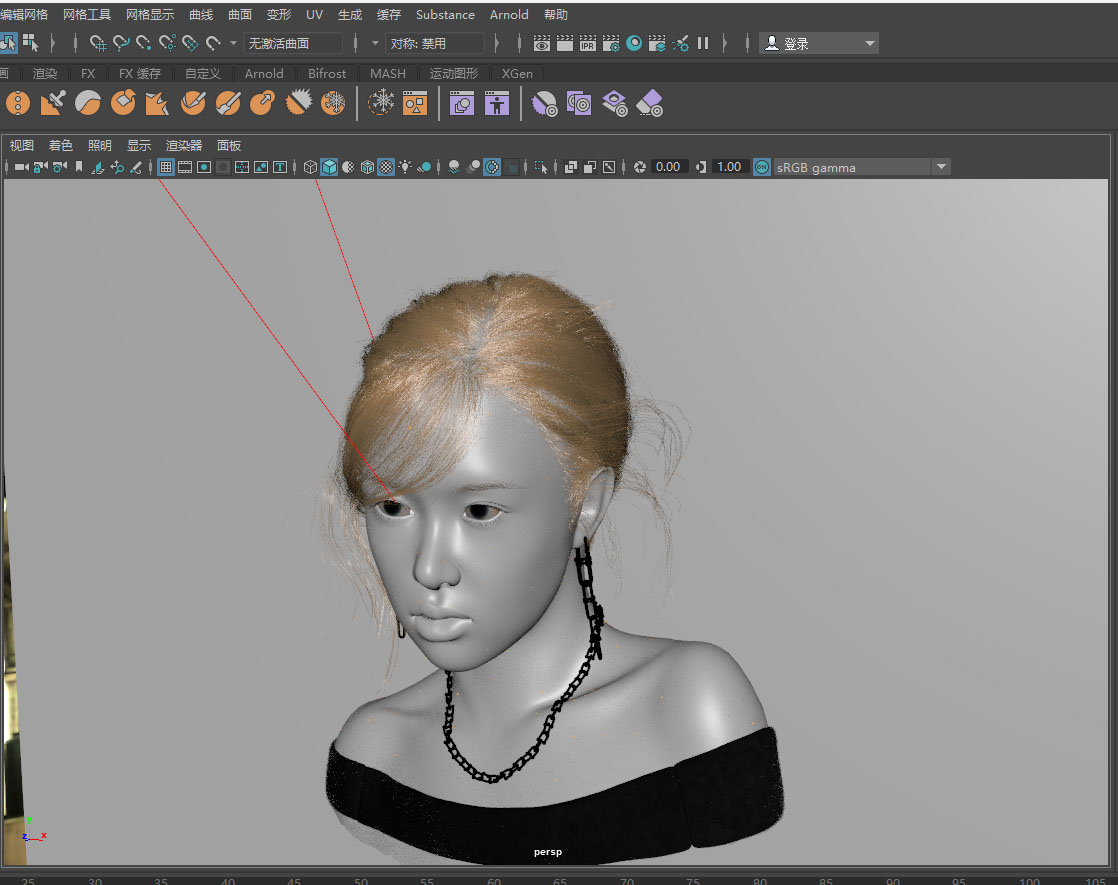Switch to the XGen shelf tab
Viewport: 1118px width, 885px height.
click(517, 73)
